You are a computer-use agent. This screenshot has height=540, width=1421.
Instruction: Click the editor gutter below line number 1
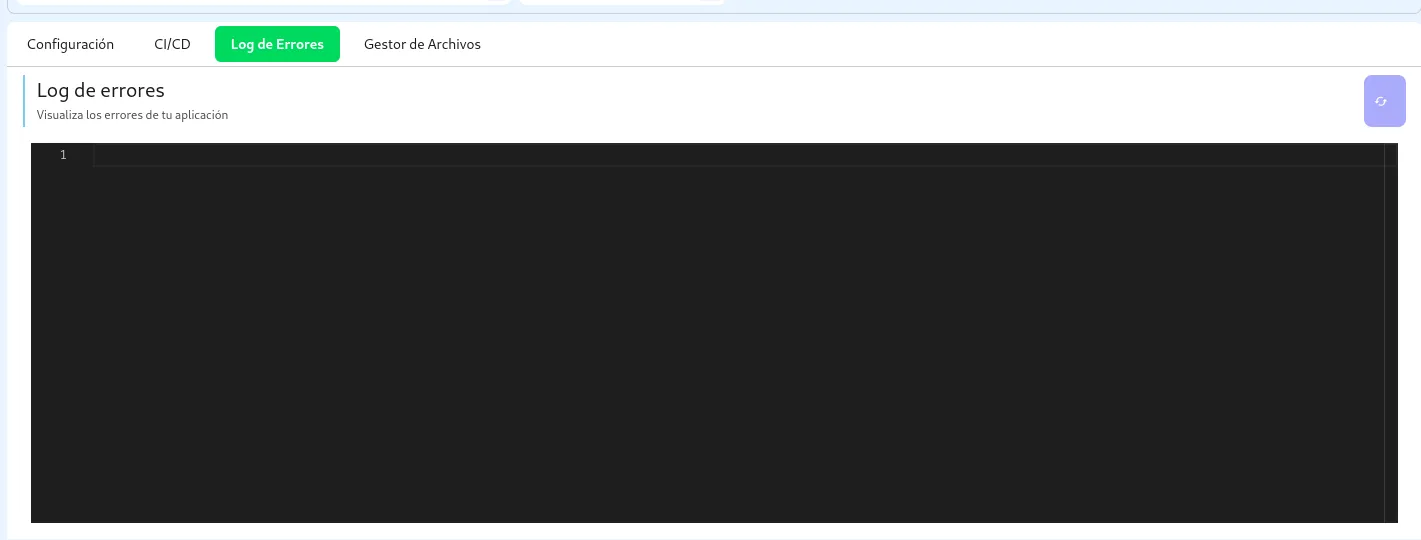tap(62, 344)
